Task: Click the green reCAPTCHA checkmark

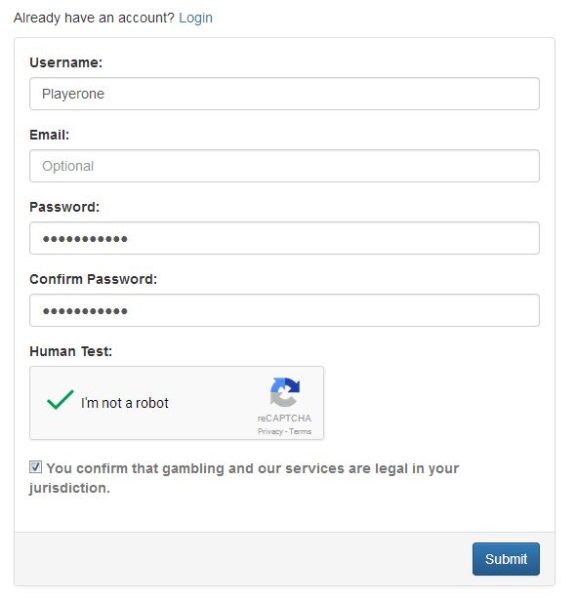Action: [60, 399]
